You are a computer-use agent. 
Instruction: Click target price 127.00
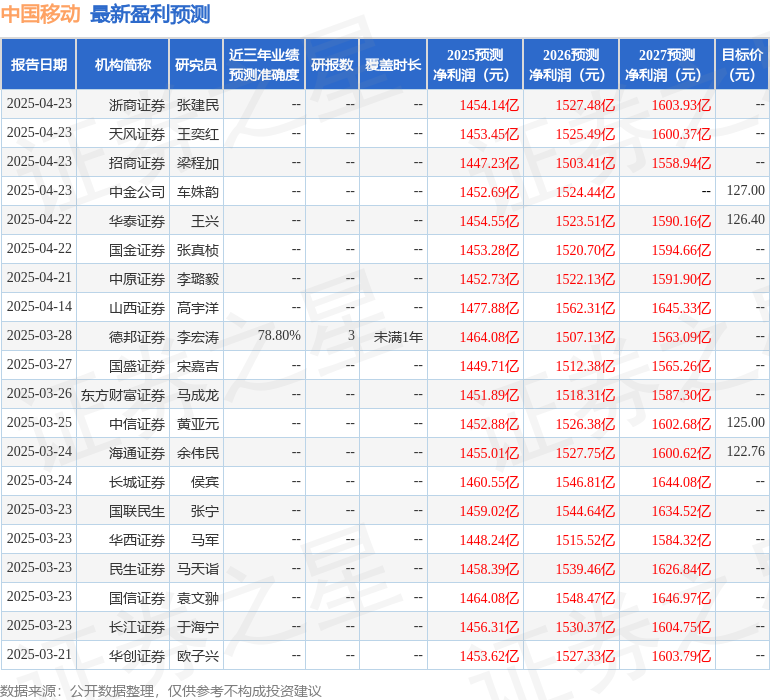pyautogui.click(x=745, y=190)
